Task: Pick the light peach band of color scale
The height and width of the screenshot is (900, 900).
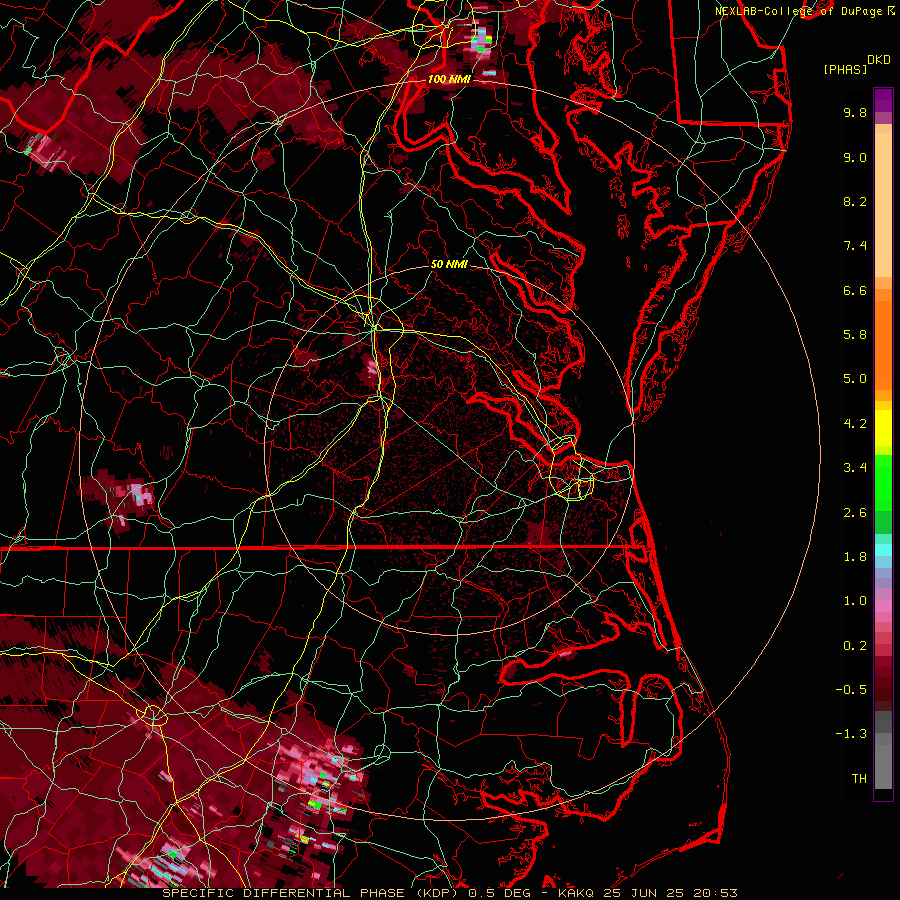Action: coord(883,207)
